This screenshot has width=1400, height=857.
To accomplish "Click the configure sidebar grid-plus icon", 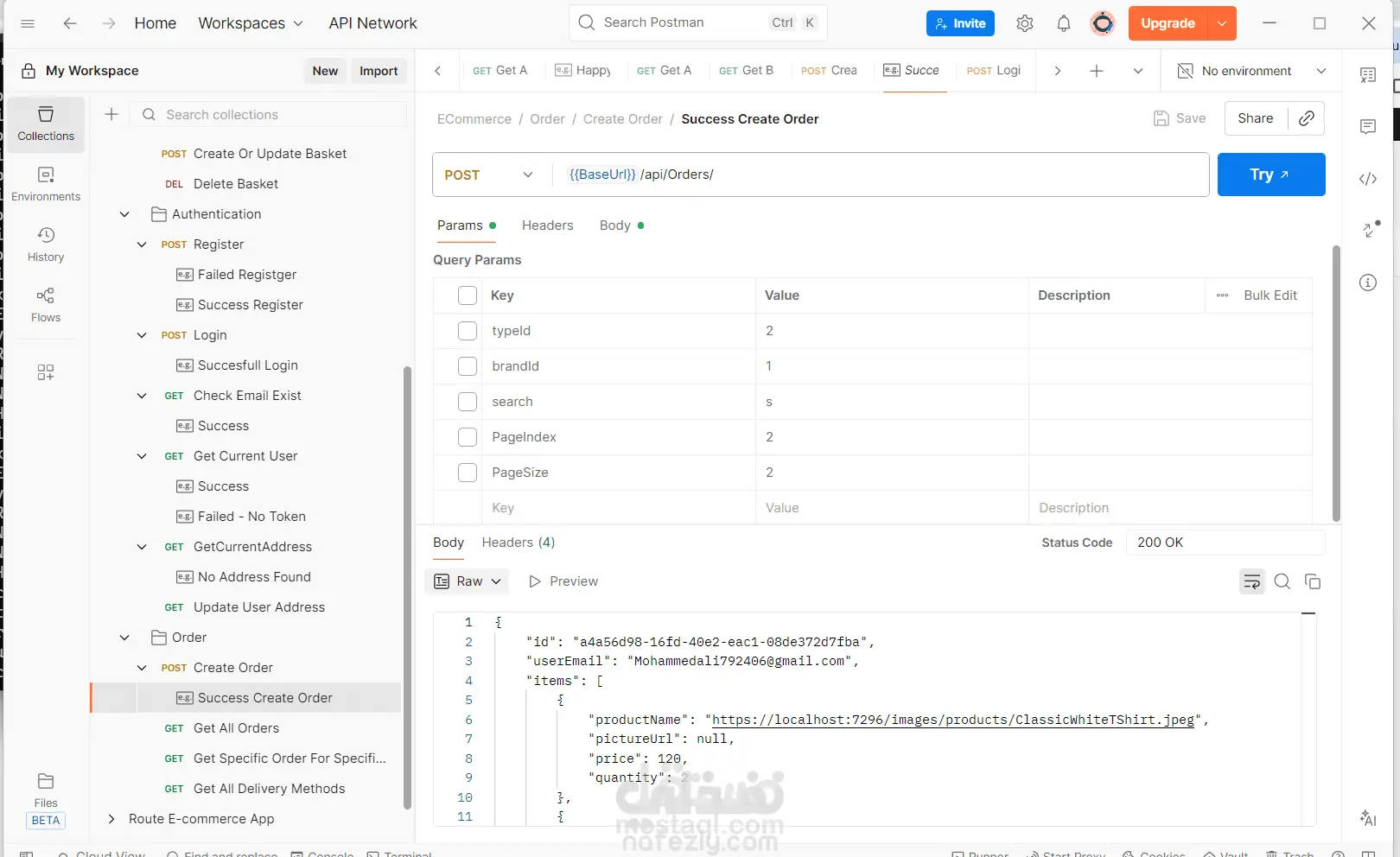I will 46,372.
